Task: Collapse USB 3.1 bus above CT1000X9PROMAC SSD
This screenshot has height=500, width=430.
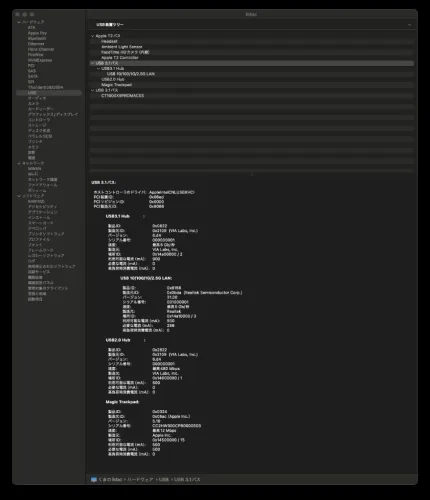Action: pyautogui.click(x=92, y=90)
